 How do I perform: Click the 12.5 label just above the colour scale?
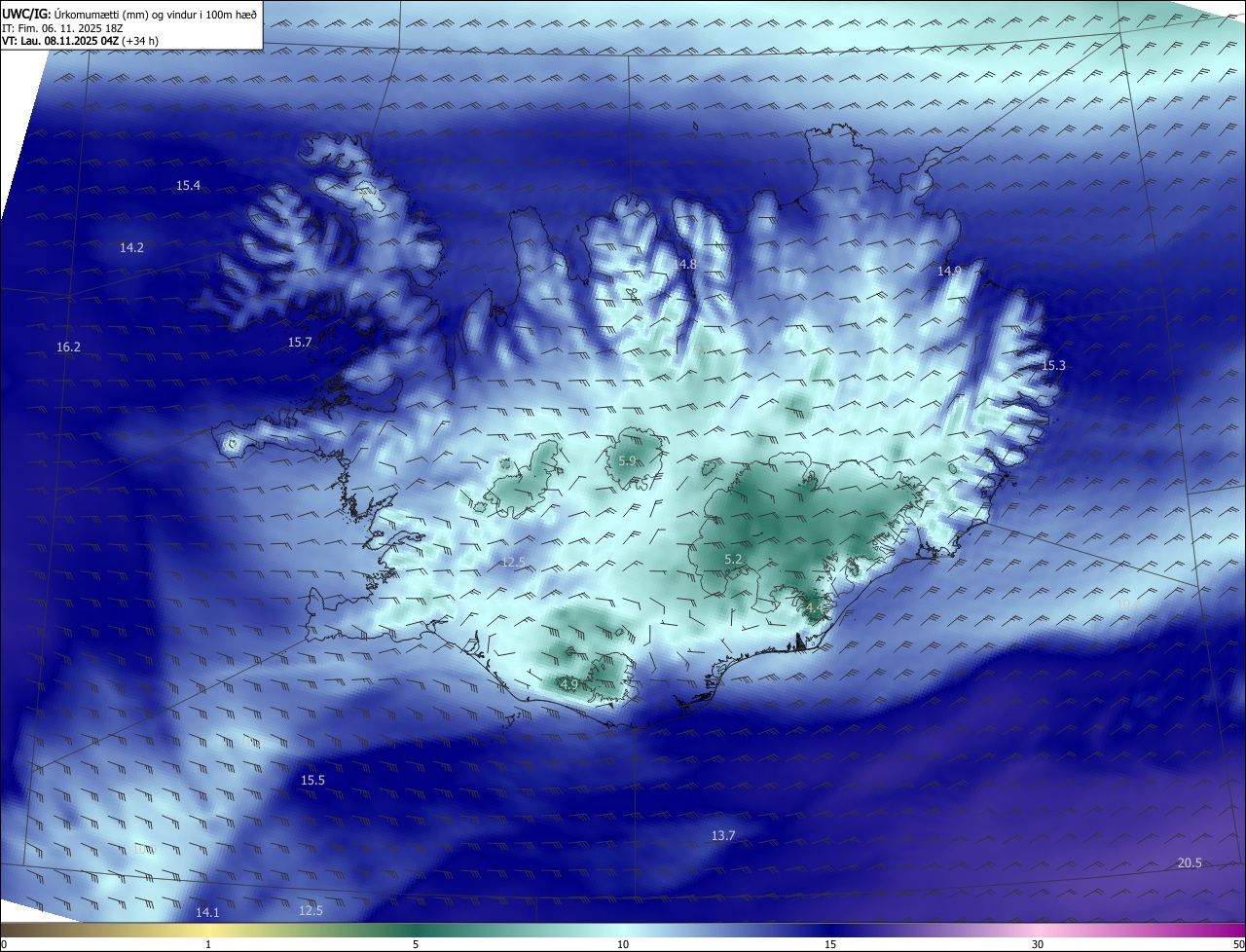click(311, 910)
